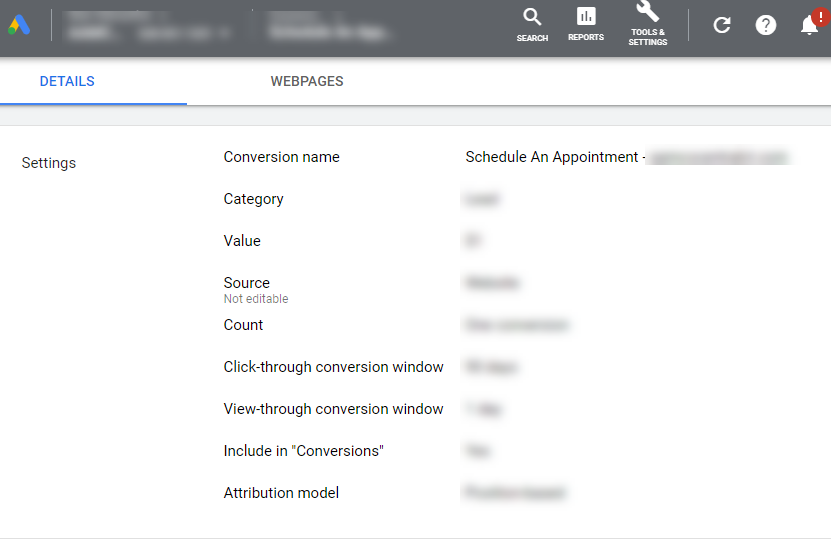Switch to the Details tab
Viewport: 831px width, 560px height.
(x=67, y=82)
